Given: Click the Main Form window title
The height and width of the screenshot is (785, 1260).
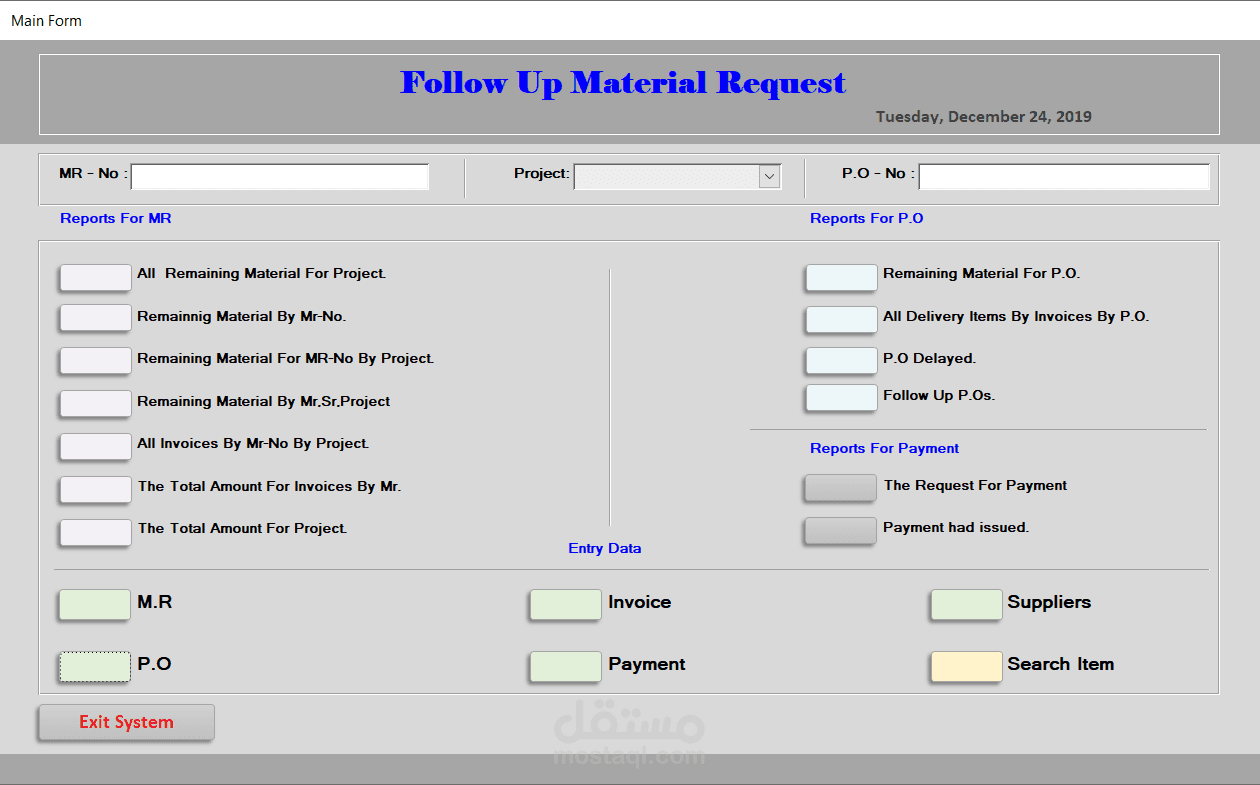Looking at the screenshot, I should coord(47,20).
